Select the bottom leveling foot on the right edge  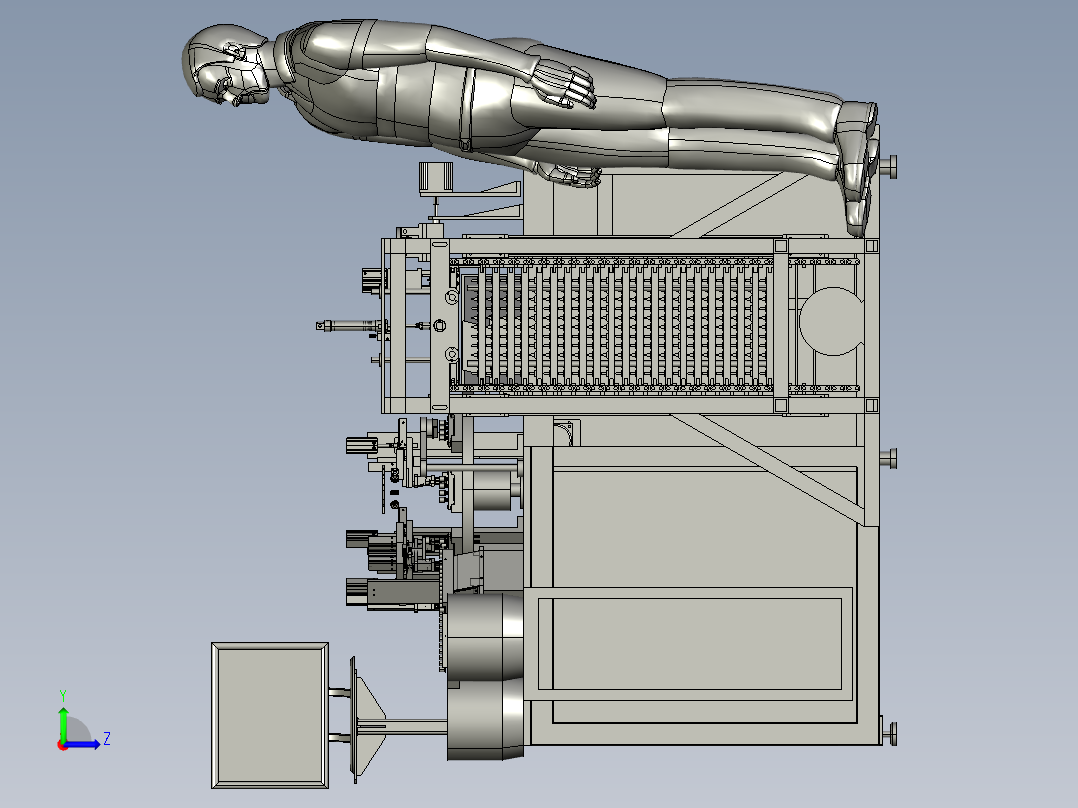point(889,734)
